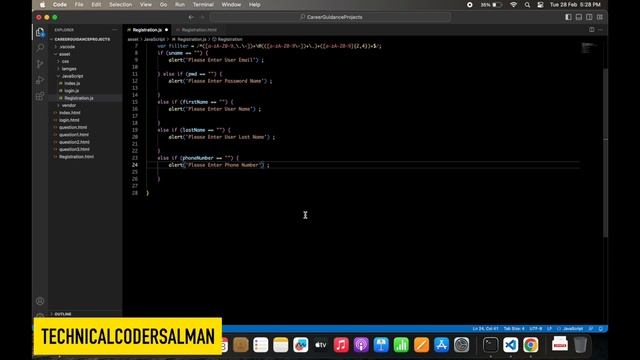The width and height of the screenshot is (640, 360).
Task: Open the Search view in activity bar
Action: [x=40, y=48]
